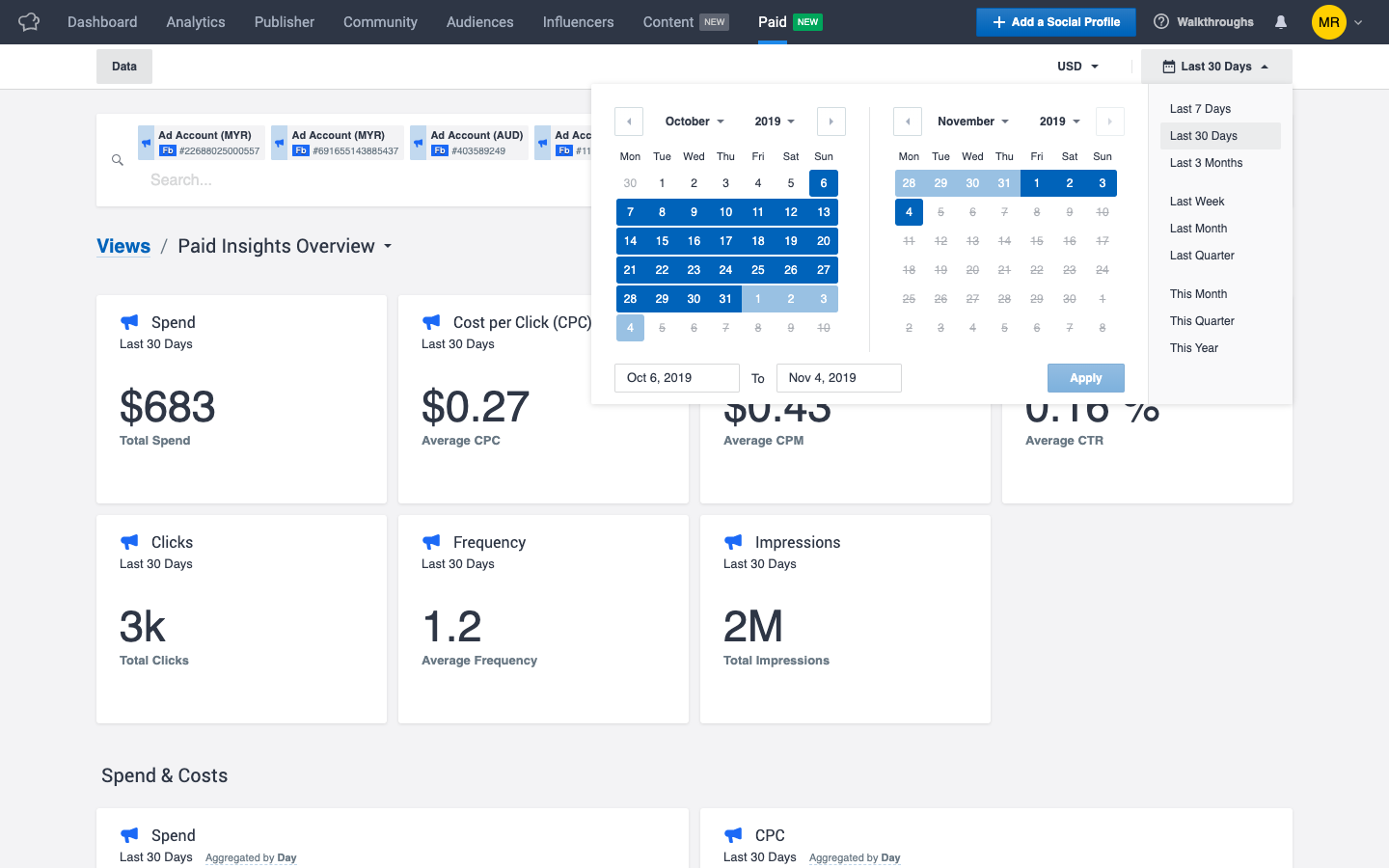Click the Apply button

coord(1085,378)
